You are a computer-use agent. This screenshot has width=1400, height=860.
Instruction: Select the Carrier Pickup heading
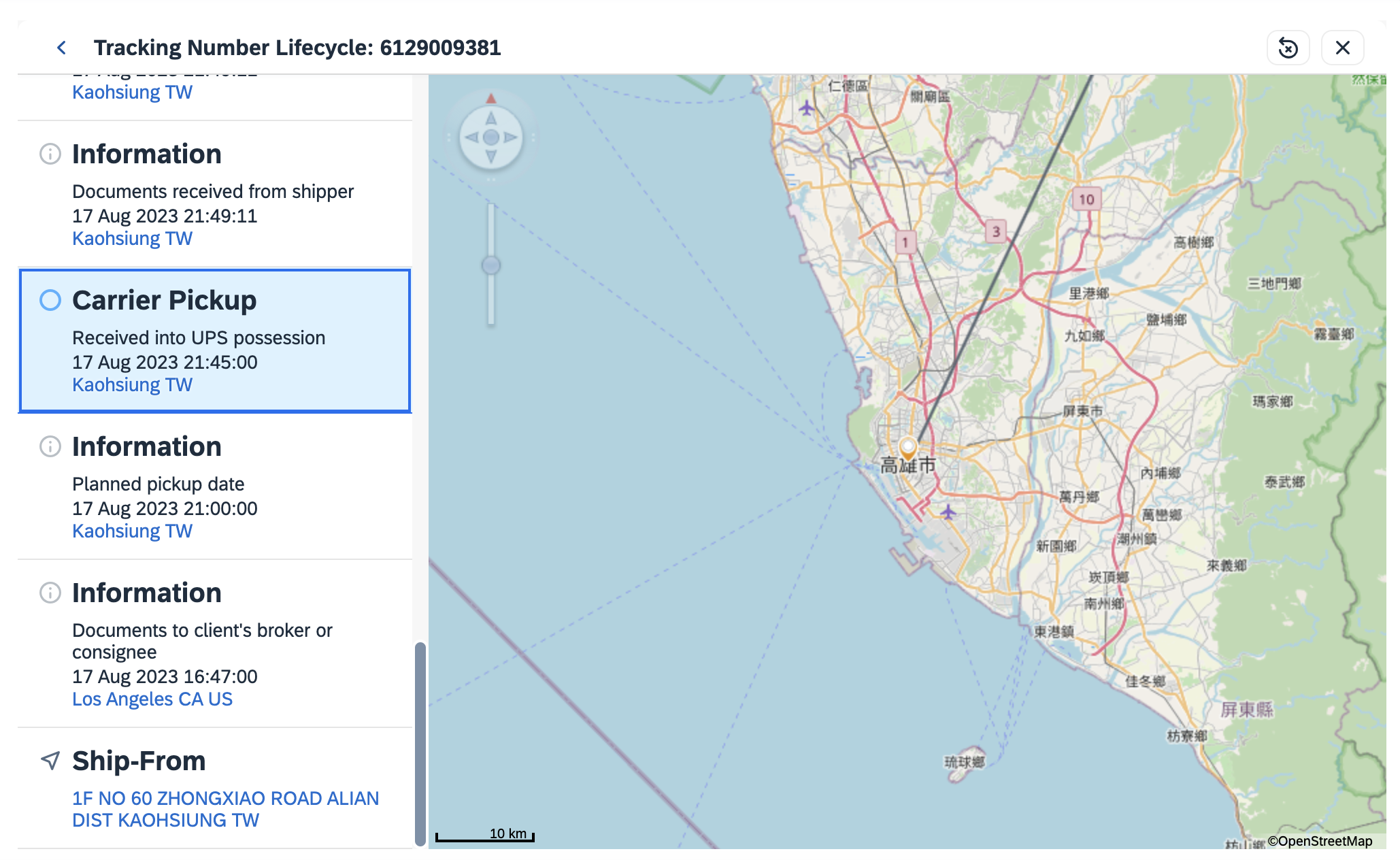coord(164,300)
